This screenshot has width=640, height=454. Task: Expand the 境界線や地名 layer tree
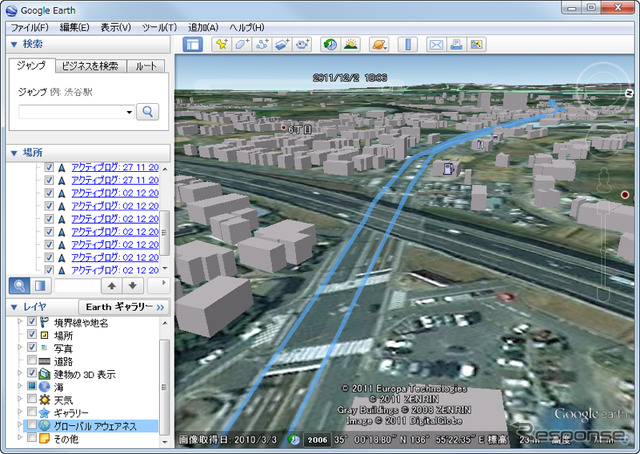tap(20, 322)
